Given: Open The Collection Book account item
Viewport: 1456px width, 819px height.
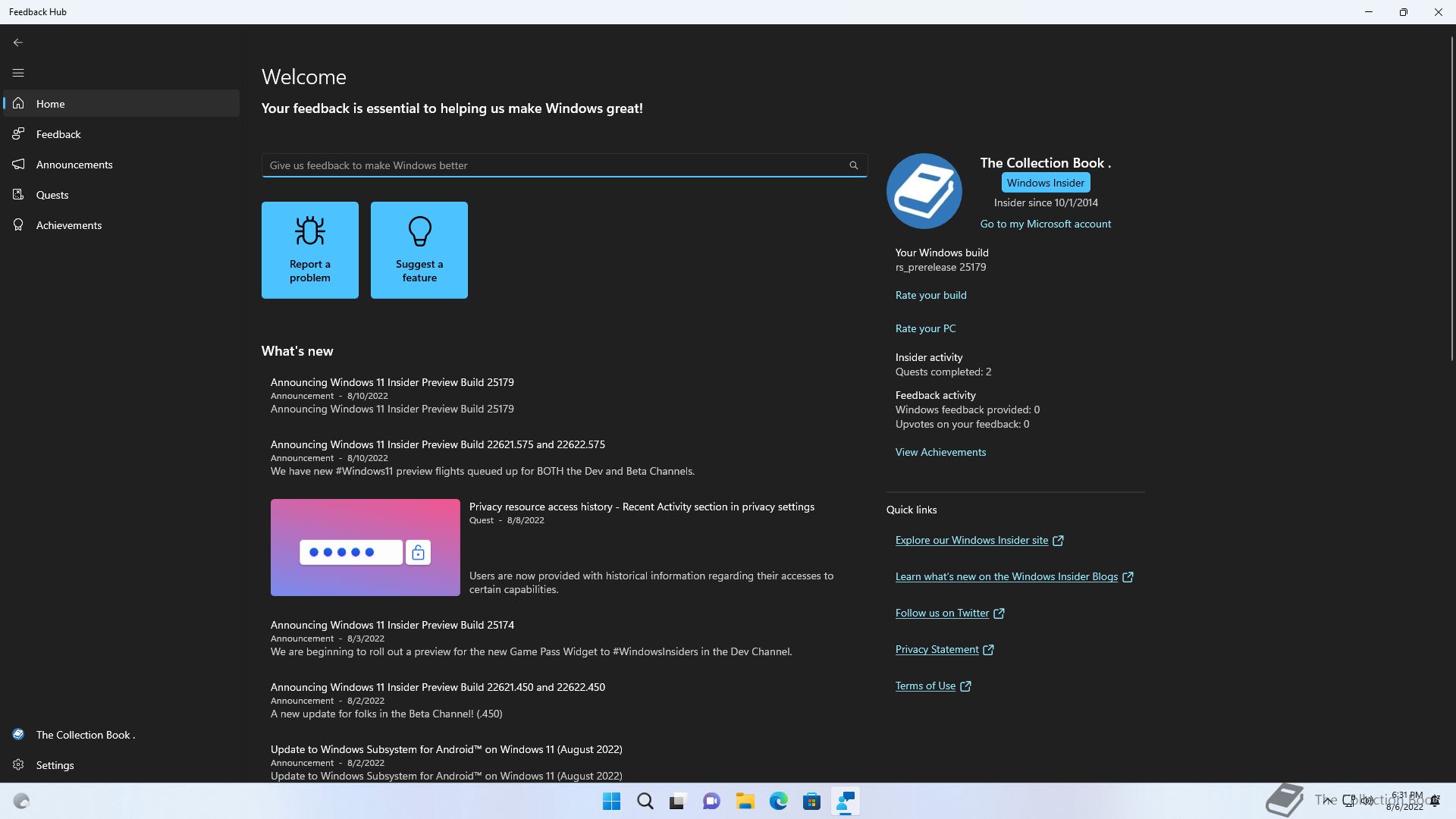Looking at the screenshot, I should [121, 735].
